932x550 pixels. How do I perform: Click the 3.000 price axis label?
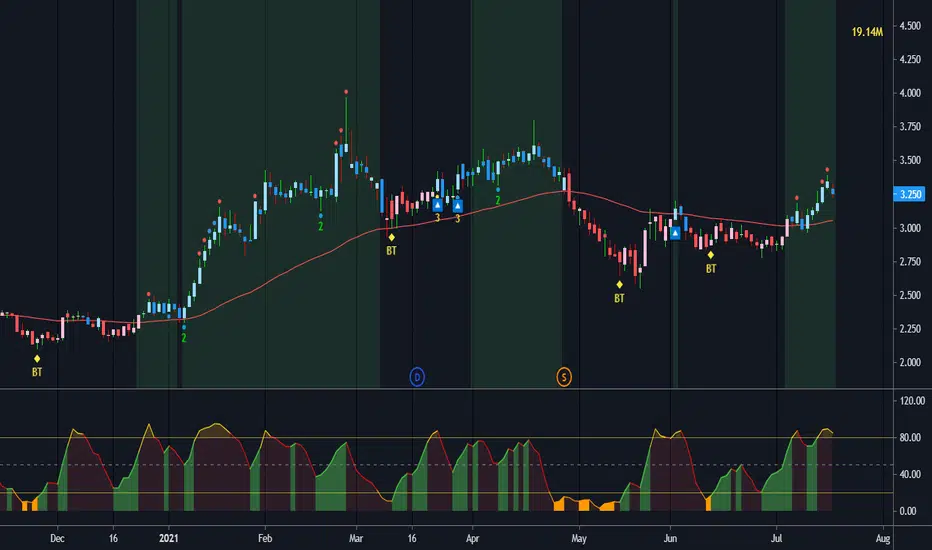pos(910,228)
